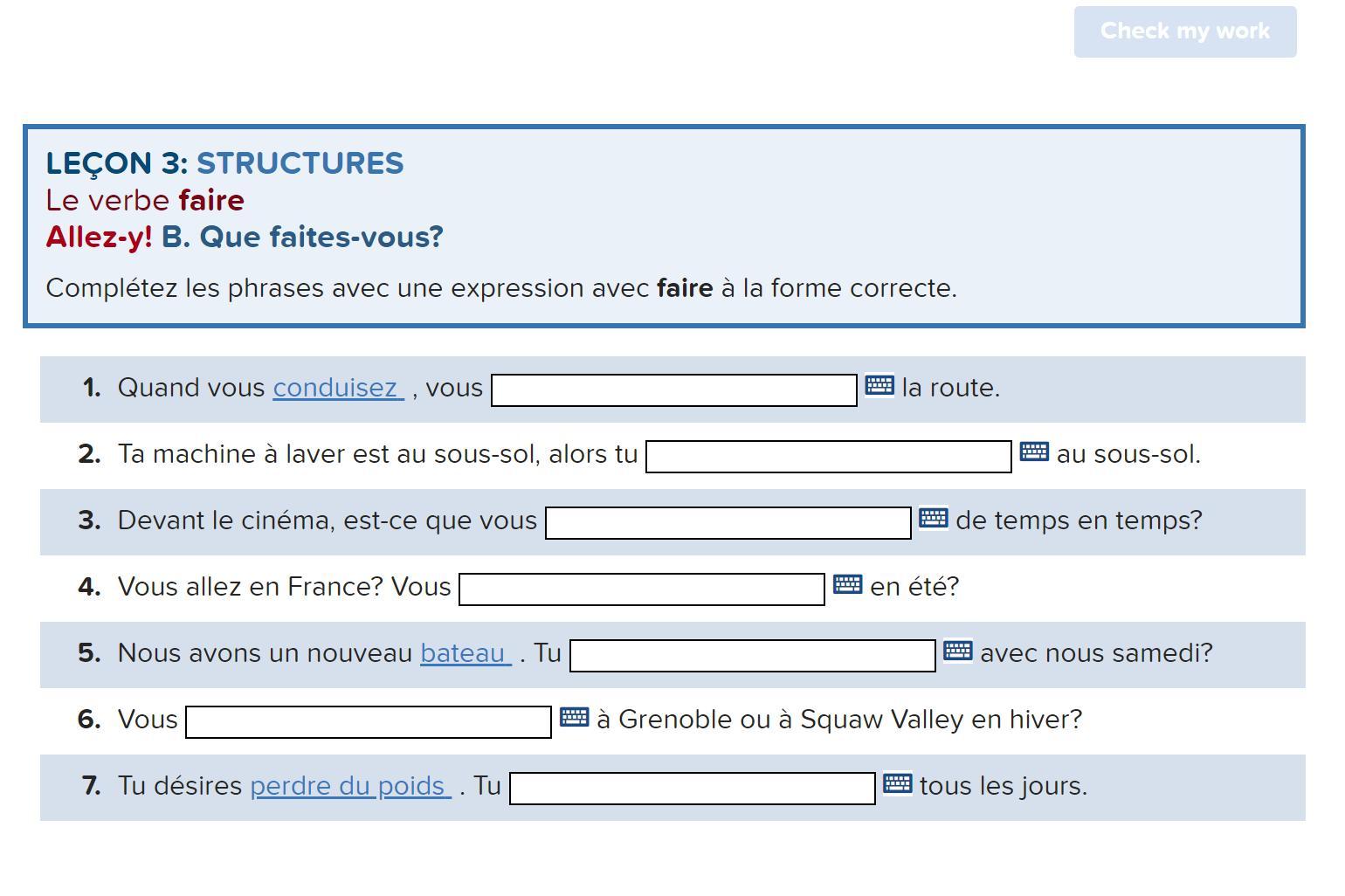The image size is (1345, 896).
Task: Click the 'LEÇON 3: STRUCTURES' title
Action: pos(224,163)
